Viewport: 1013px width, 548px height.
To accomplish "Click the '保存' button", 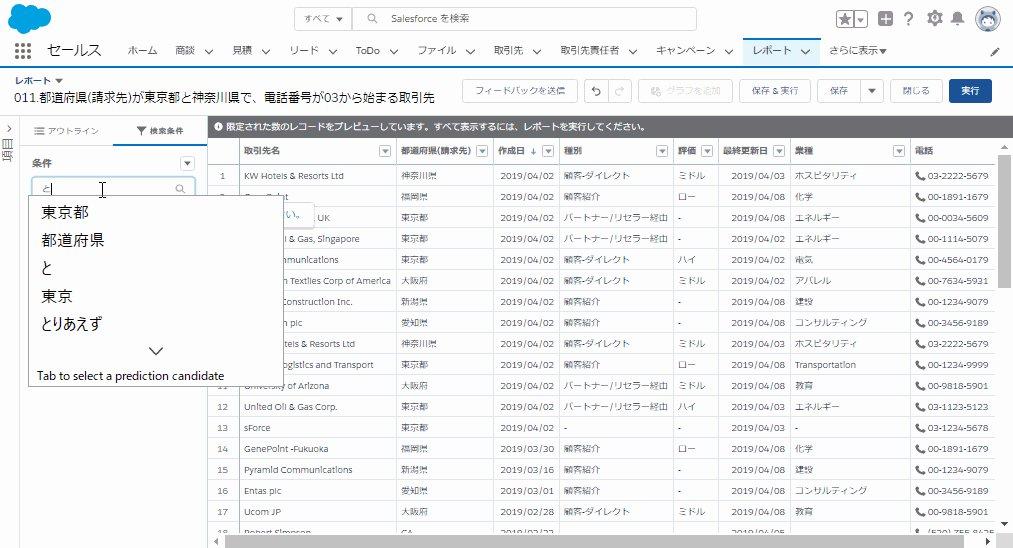I will (x=839, y=91).
